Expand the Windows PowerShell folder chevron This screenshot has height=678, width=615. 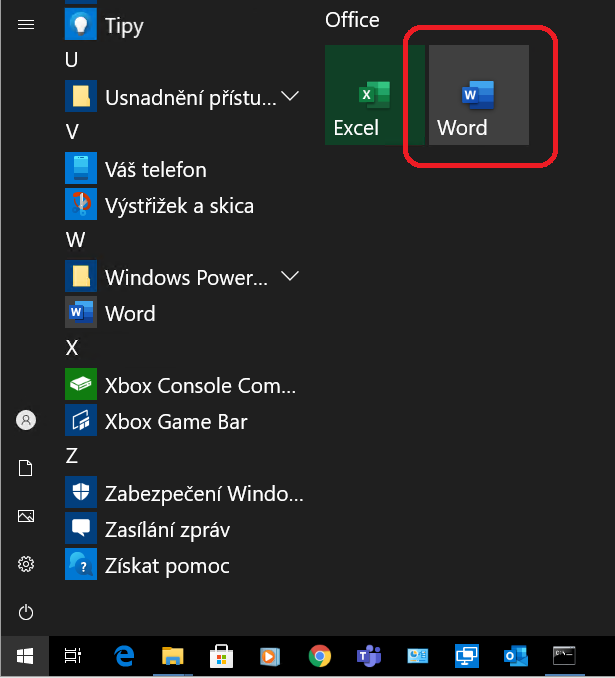click(x=290, y=275)
